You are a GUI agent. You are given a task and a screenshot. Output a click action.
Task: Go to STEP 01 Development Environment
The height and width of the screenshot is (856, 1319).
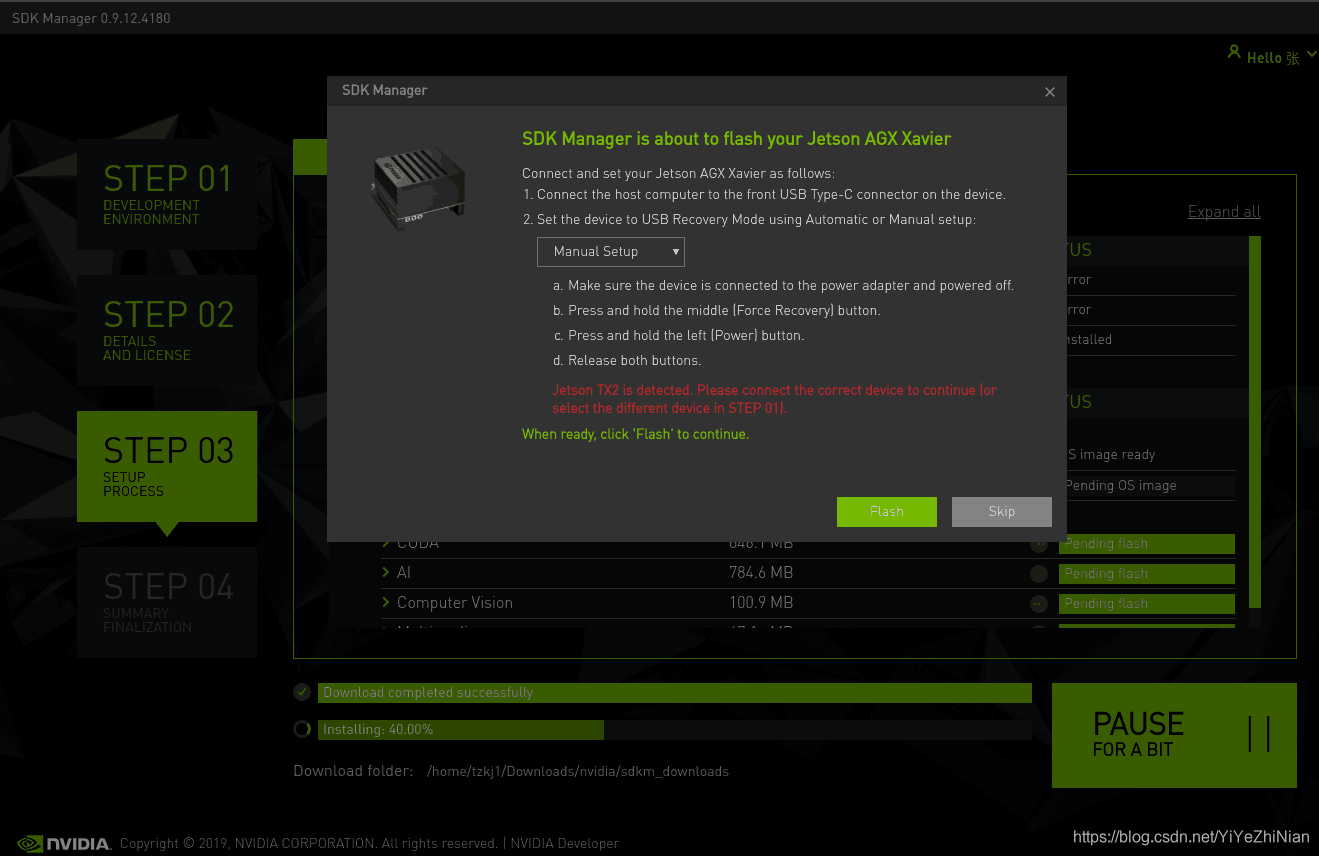coord(167,194)
